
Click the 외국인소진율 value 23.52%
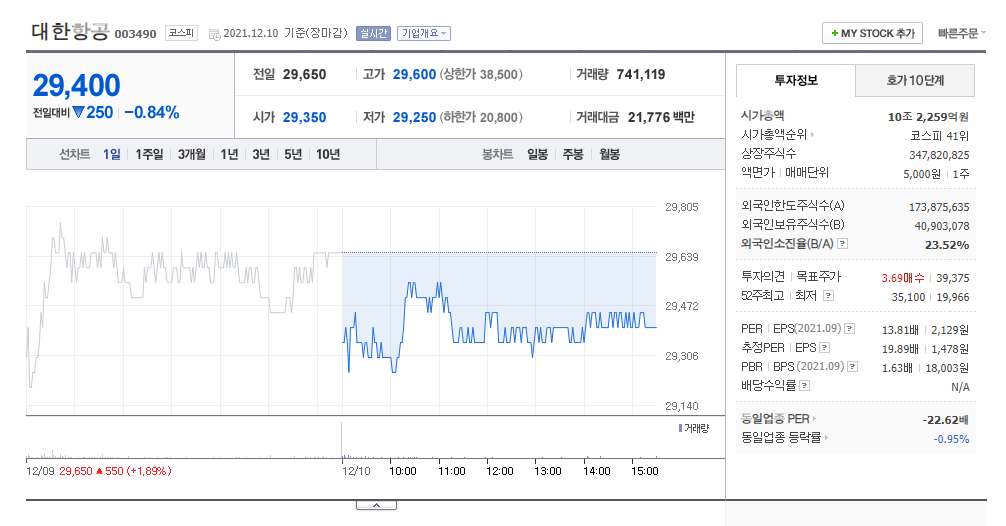pyautogui.click(x=947, y=245)
